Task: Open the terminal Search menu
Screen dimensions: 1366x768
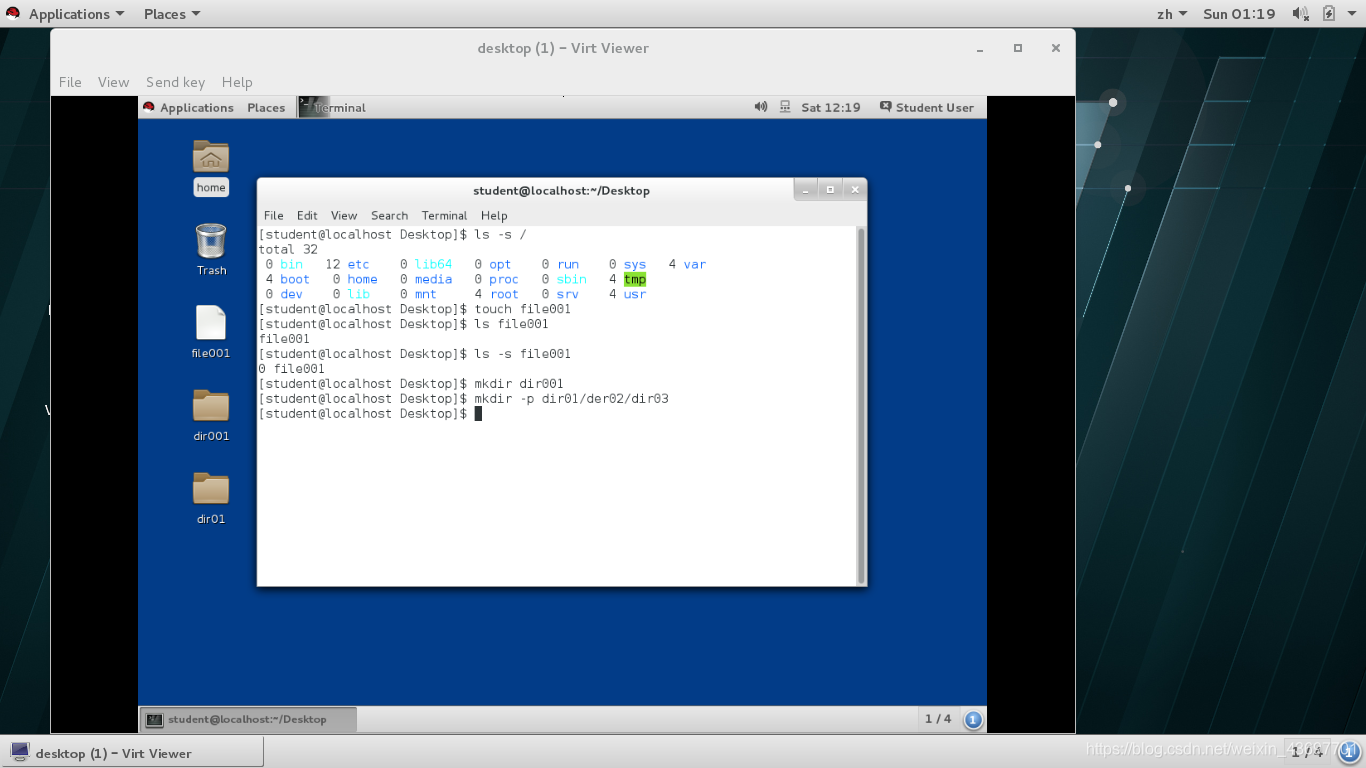Action: tap(389, 215)
